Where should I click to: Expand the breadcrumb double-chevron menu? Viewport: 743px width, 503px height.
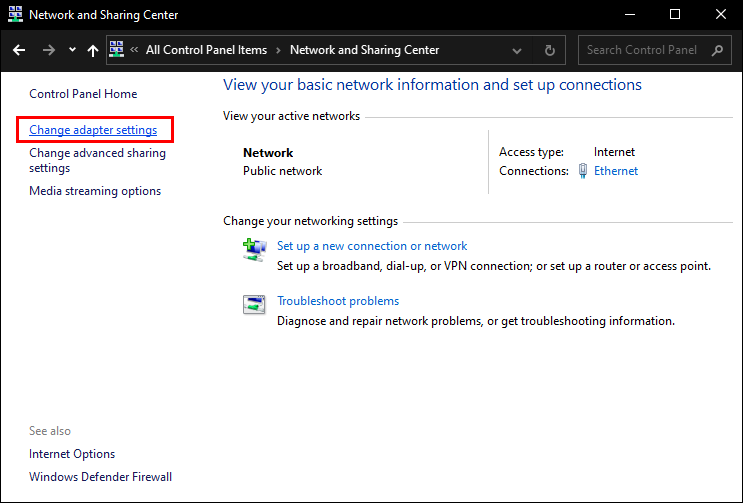[x=134, y=50]
